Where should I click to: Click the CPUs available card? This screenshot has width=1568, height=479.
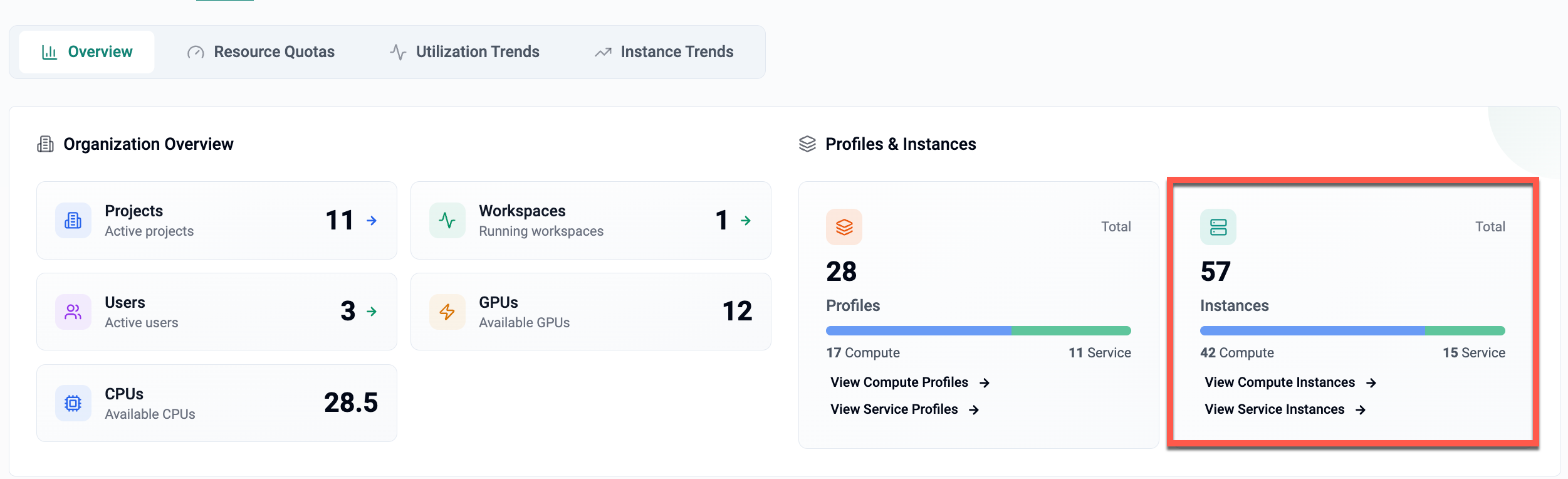point(216,403)
